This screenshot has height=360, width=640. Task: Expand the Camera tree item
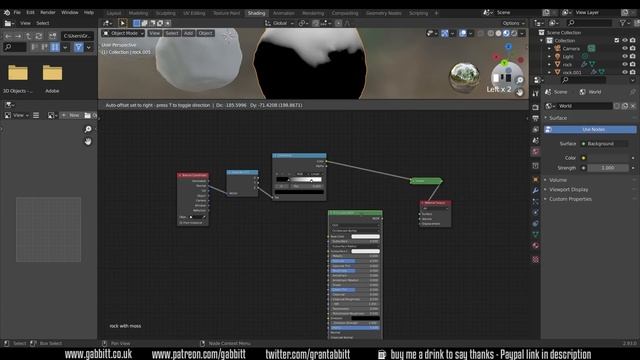[x=549, y=49]
